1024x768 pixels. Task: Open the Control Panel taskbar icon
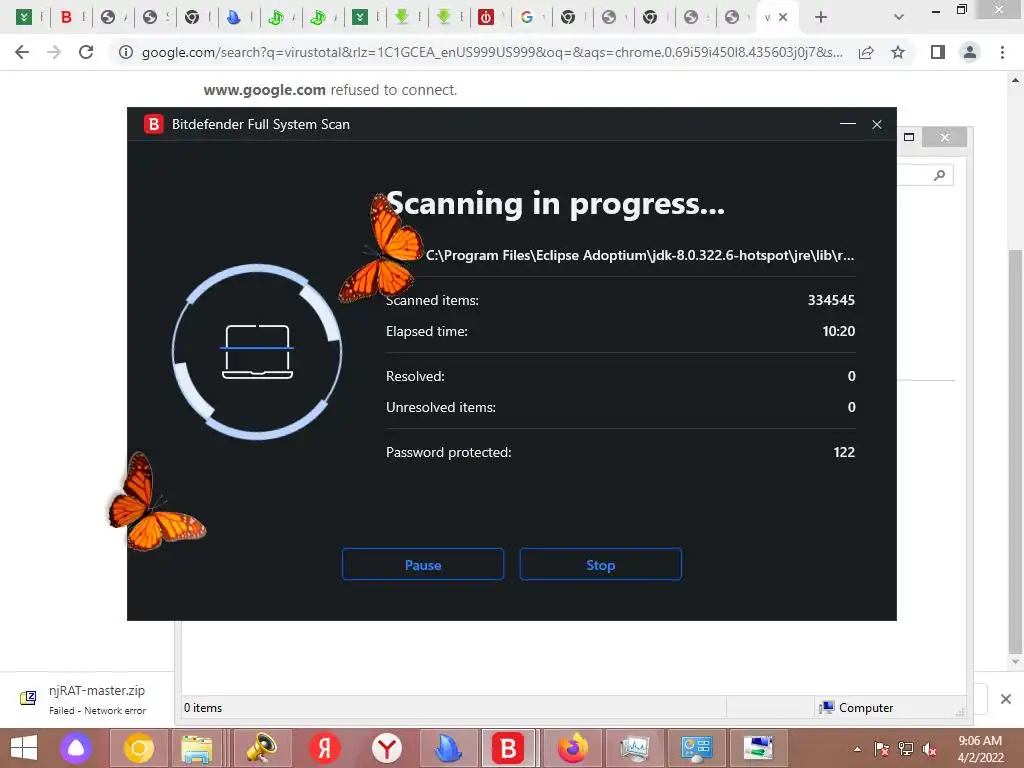click(x=696, y=748)
